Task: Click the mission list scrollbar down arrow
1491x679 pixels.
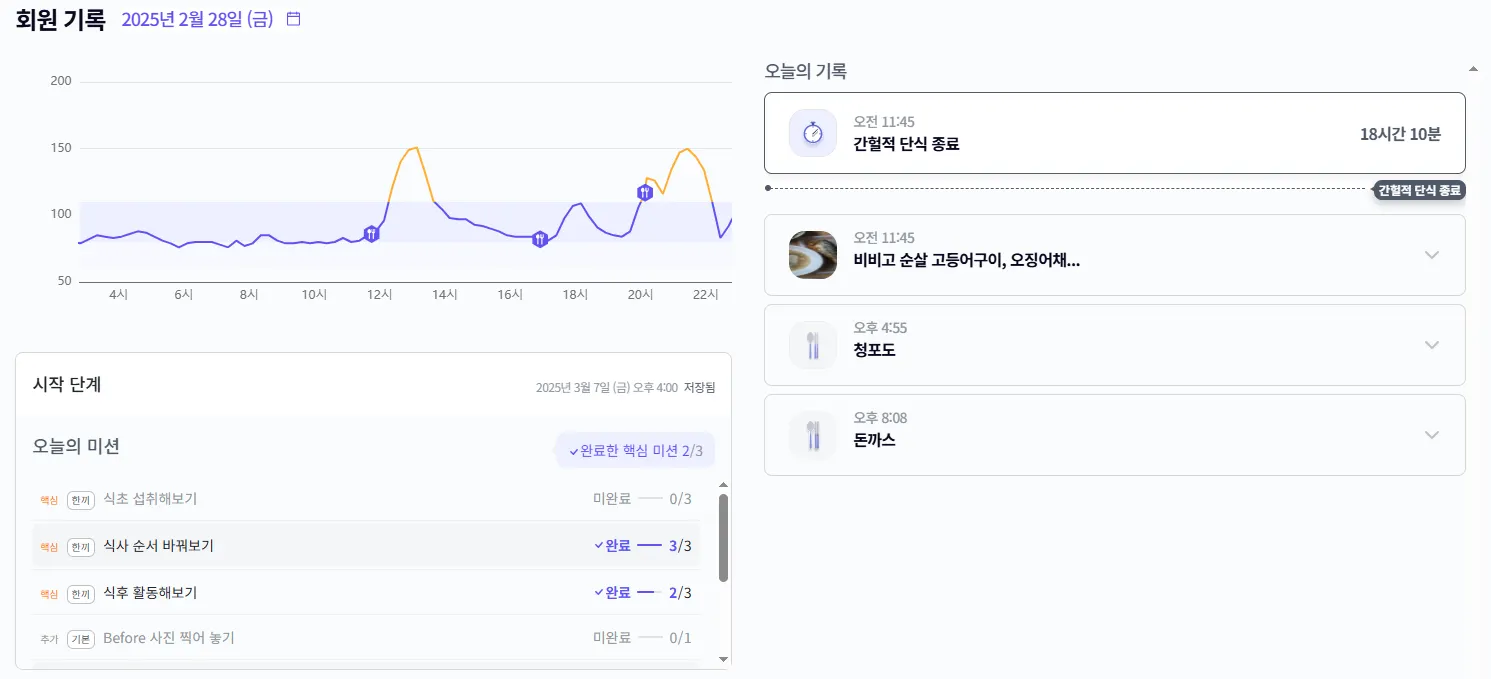Action: [x=723, y=659]
